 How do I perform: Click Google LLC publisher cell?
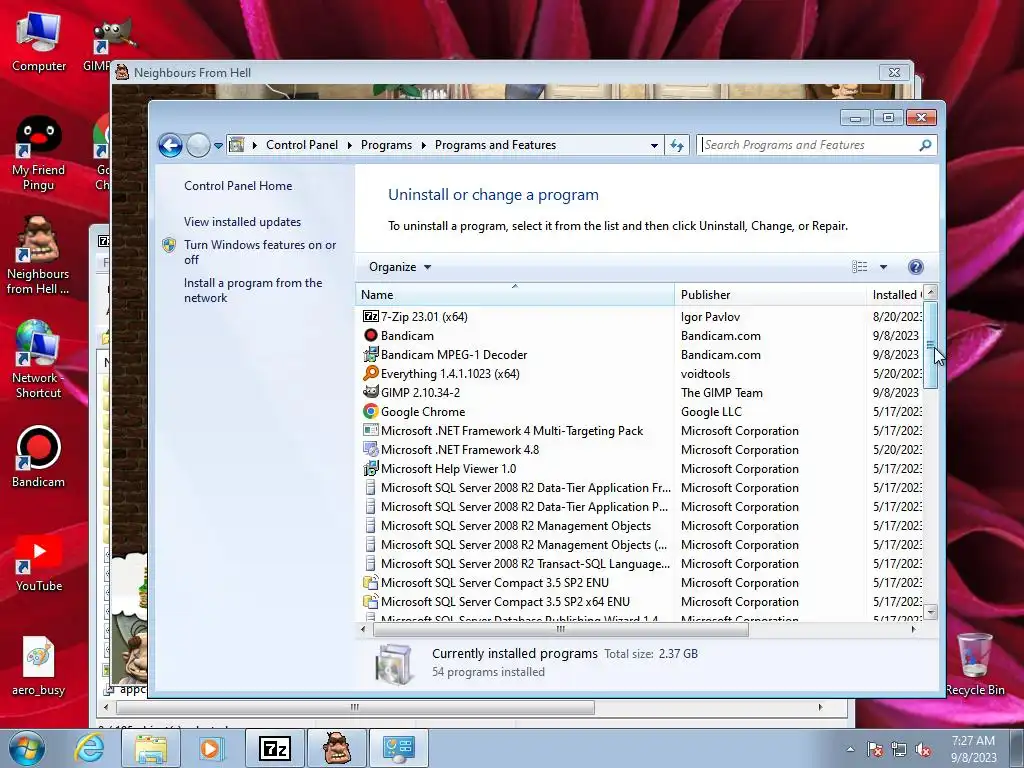(x=711, y=411)
